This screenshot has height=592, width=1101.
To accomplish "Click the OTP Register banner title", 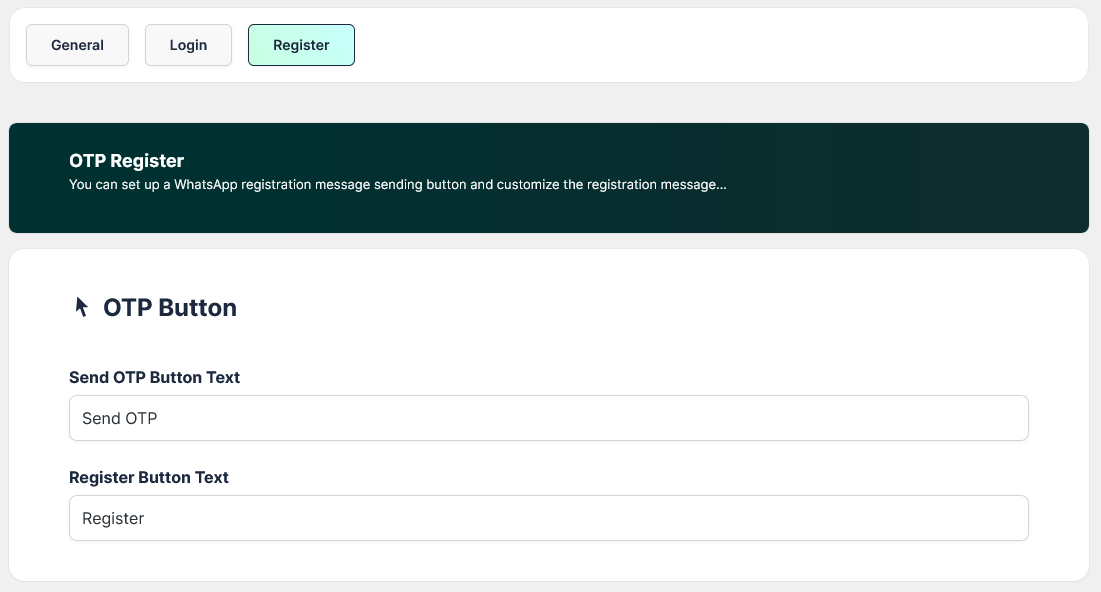I will point(126,160).
